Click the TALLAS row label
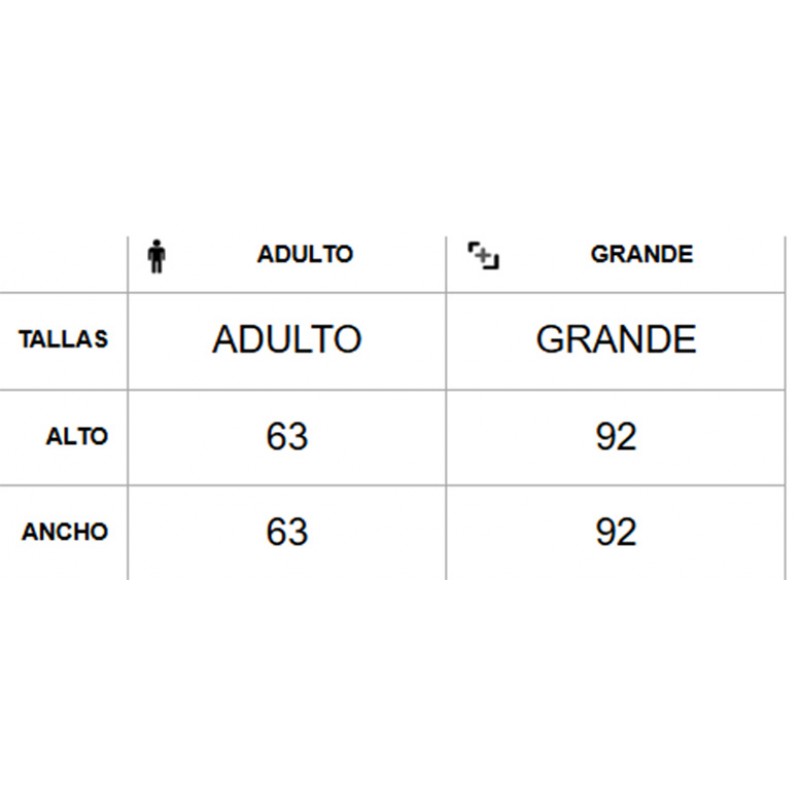 (64, 339)
